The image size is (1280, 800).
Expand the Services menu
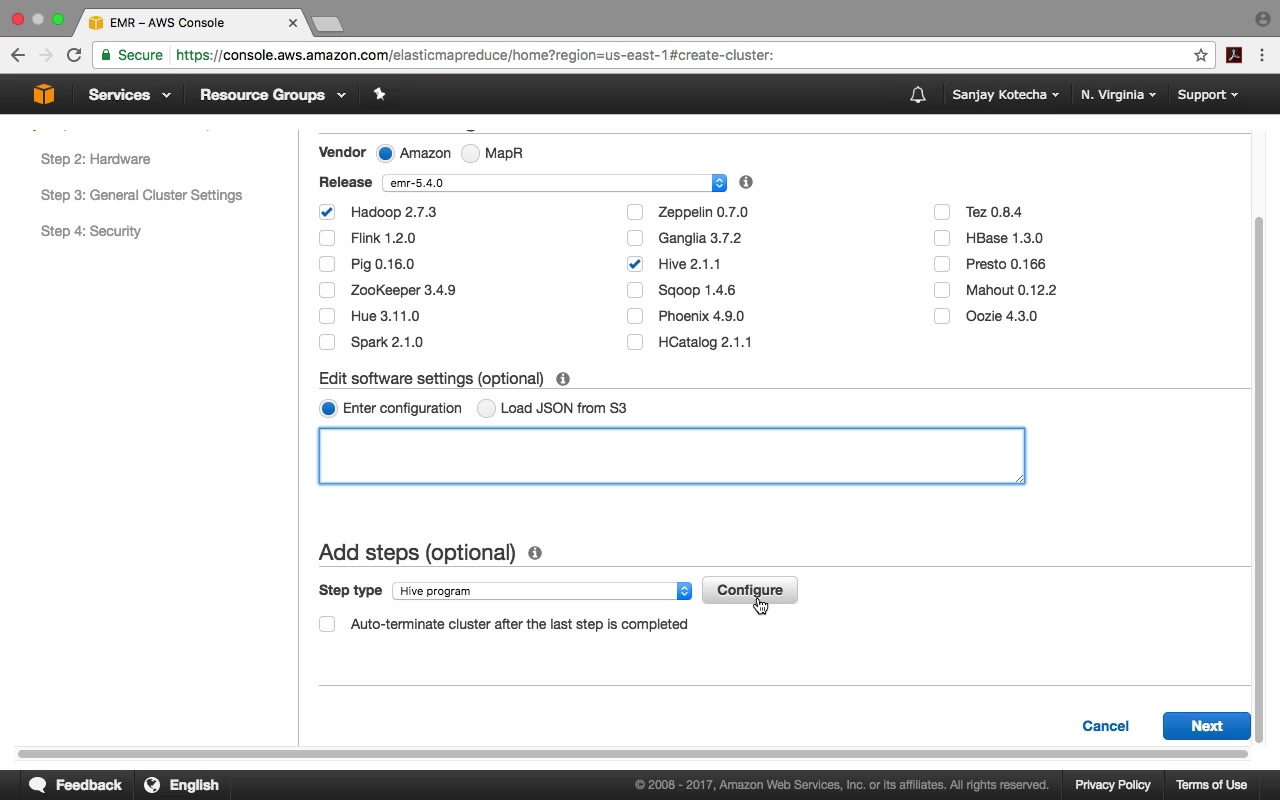point(129,95)
